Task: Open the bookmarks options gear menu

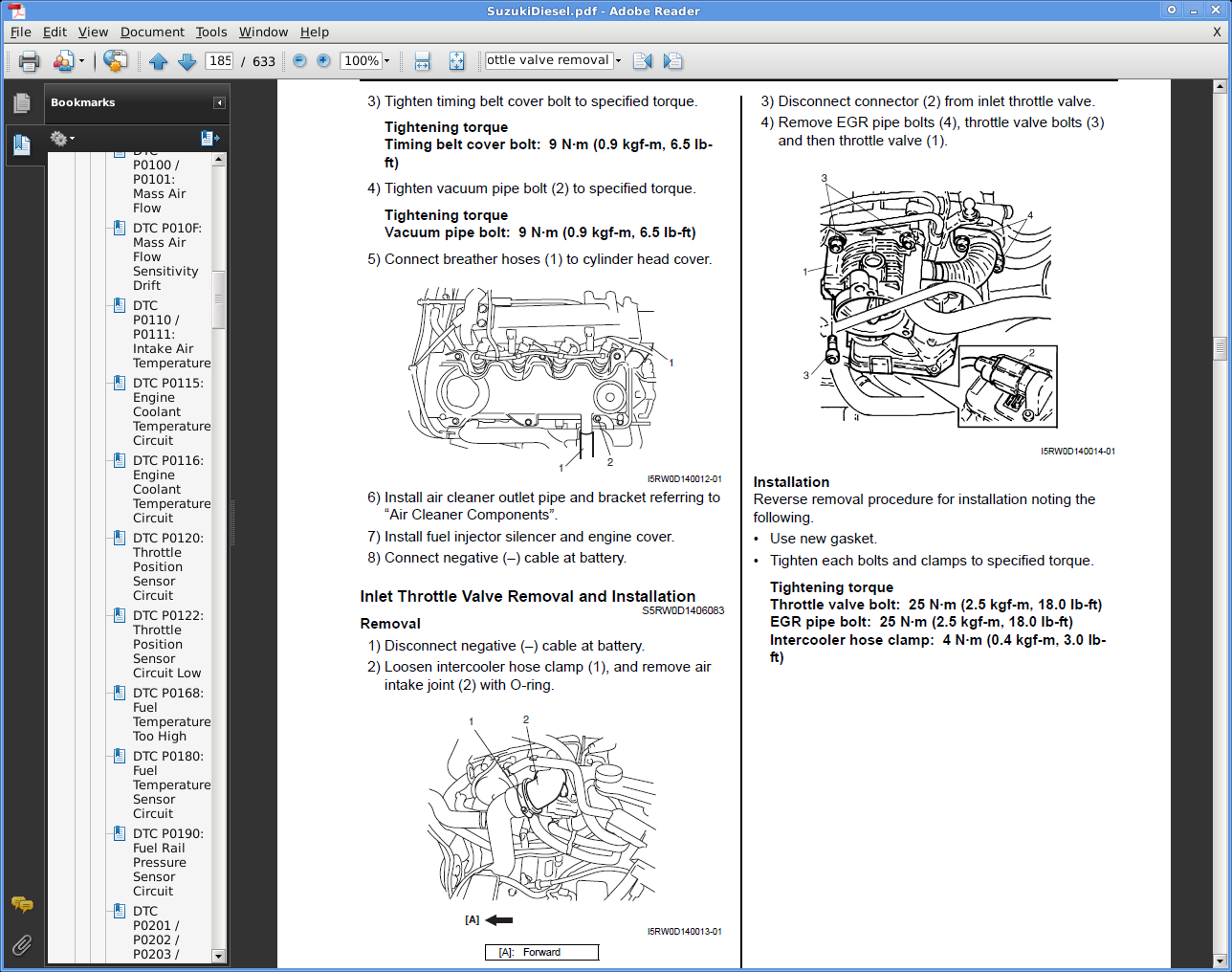Action: click(x=62, y=139)
